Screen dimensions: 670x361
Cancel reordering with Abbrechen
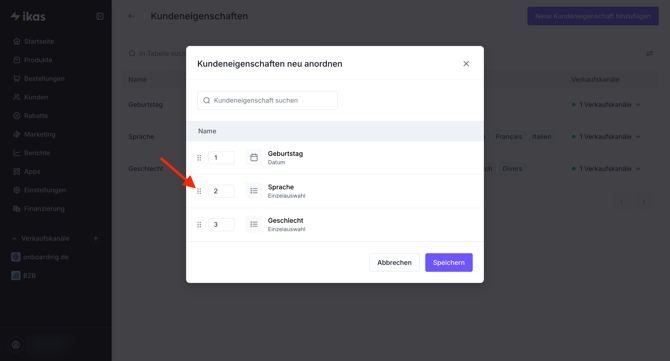394,262
